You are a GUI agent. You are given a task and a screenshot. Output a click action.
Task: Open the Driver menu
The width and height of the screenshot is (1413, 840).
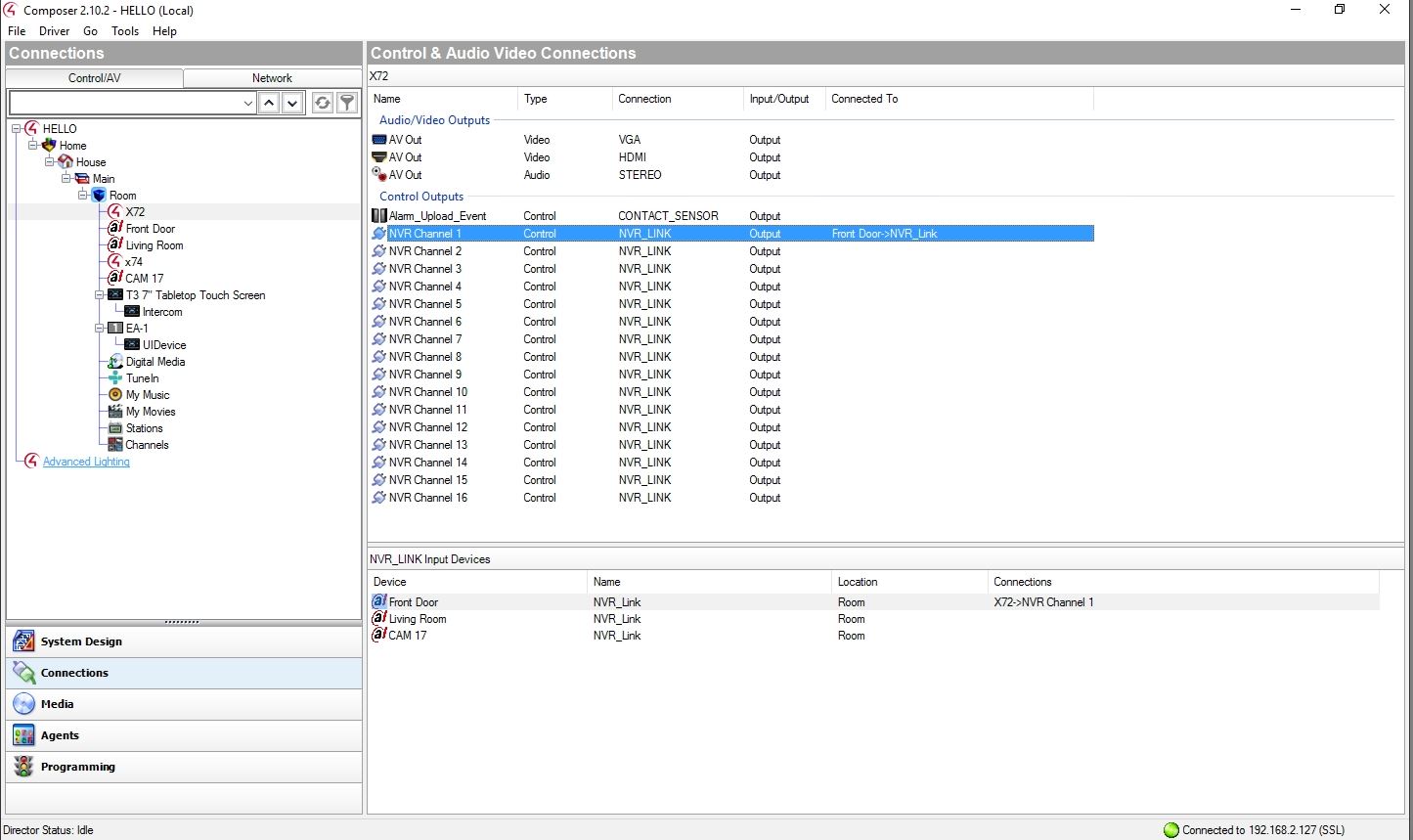pos(54,31)
